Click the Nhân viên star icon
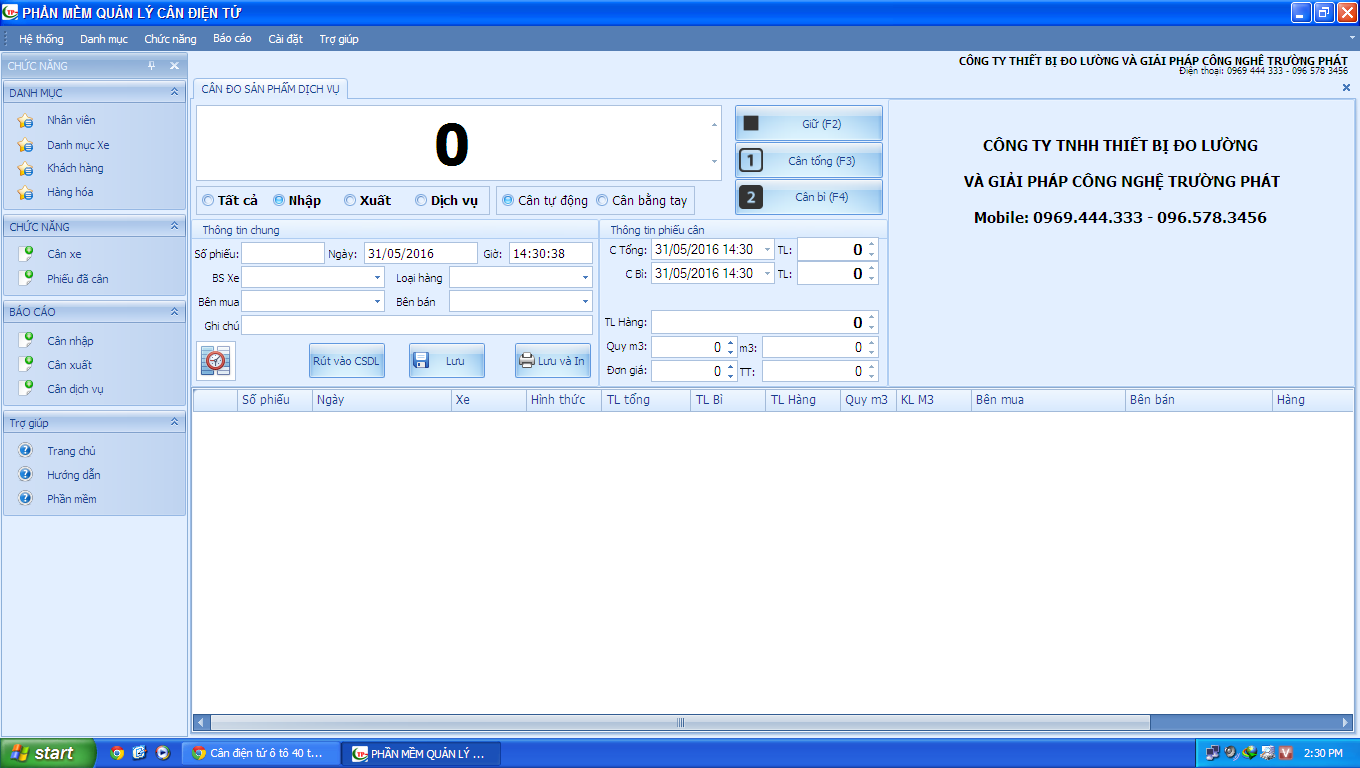 [26, 121]
